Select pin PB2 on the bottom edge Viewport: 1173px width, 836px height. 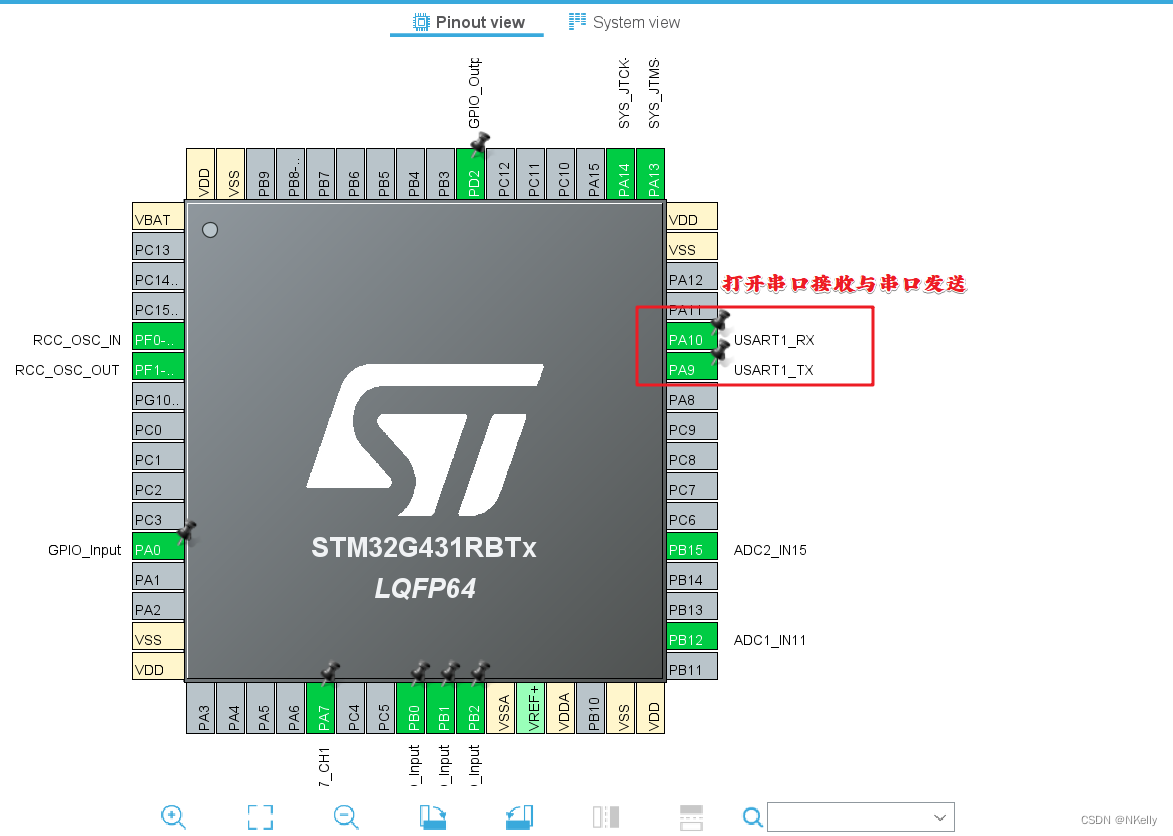(471, 708)
